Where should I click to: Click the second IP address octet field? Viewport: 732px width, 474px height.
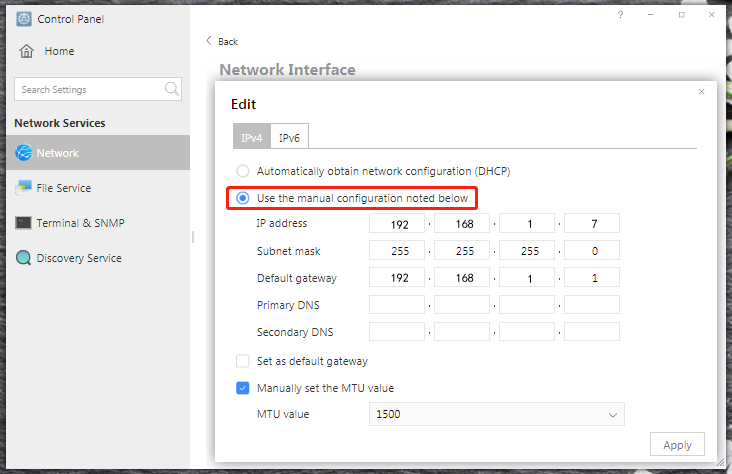coord(462,223)
